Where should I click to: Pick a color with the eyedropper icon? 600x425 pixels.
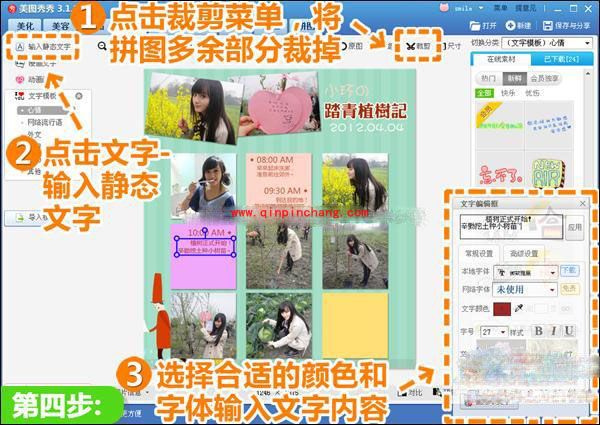[519, 308]
